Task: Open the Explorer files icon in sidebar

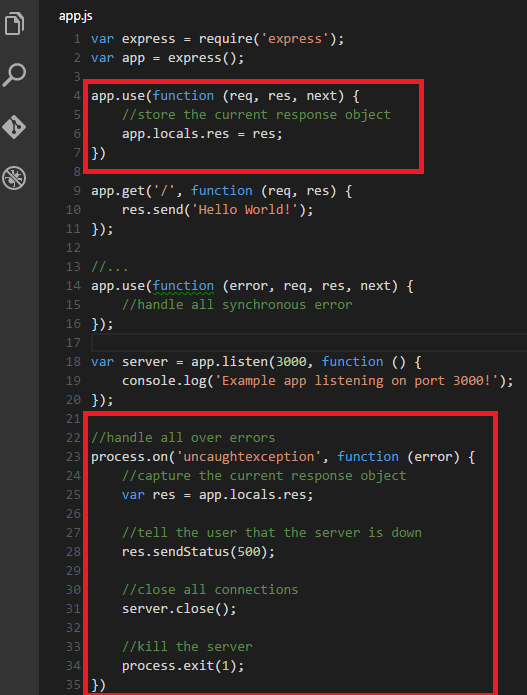Action: [x=14, y=23]
